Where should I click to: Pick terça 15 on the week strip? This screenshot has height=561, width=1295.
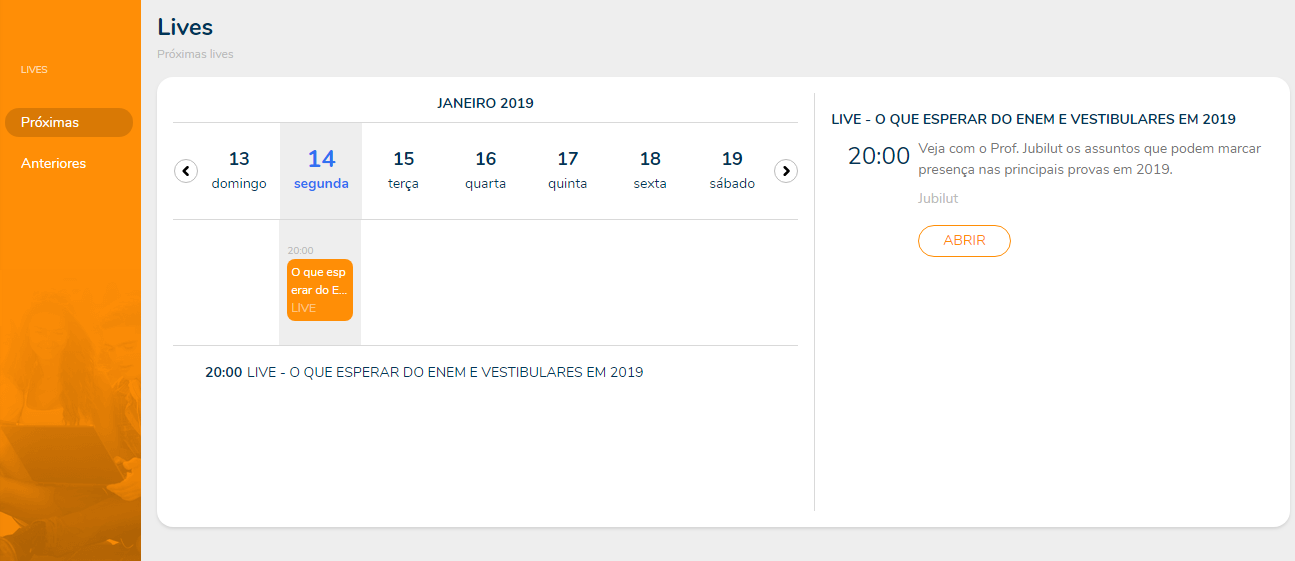click(x=403, y=170)
